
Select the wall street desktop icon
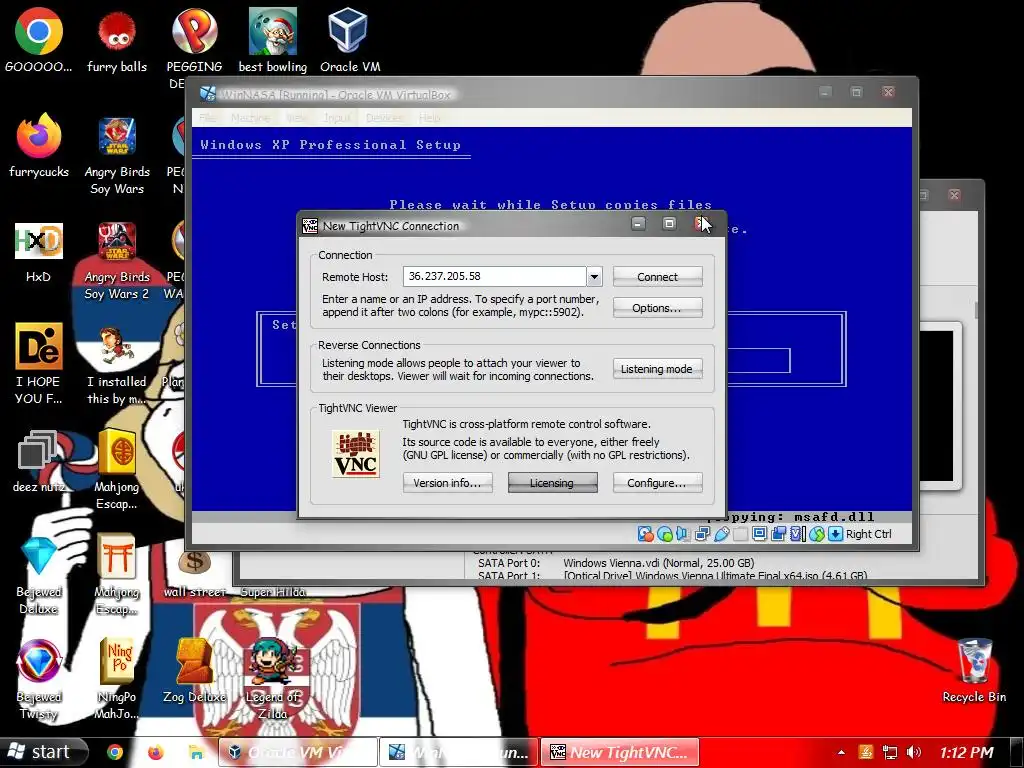point(195,572)
